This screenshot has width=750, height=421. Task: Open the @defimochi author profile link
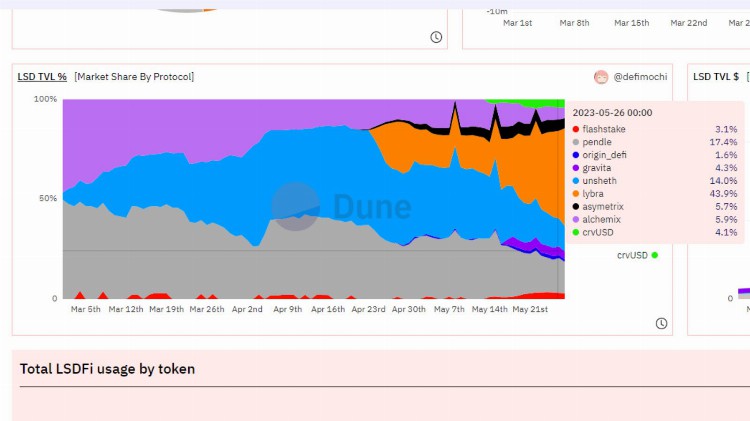coord(640,77)
